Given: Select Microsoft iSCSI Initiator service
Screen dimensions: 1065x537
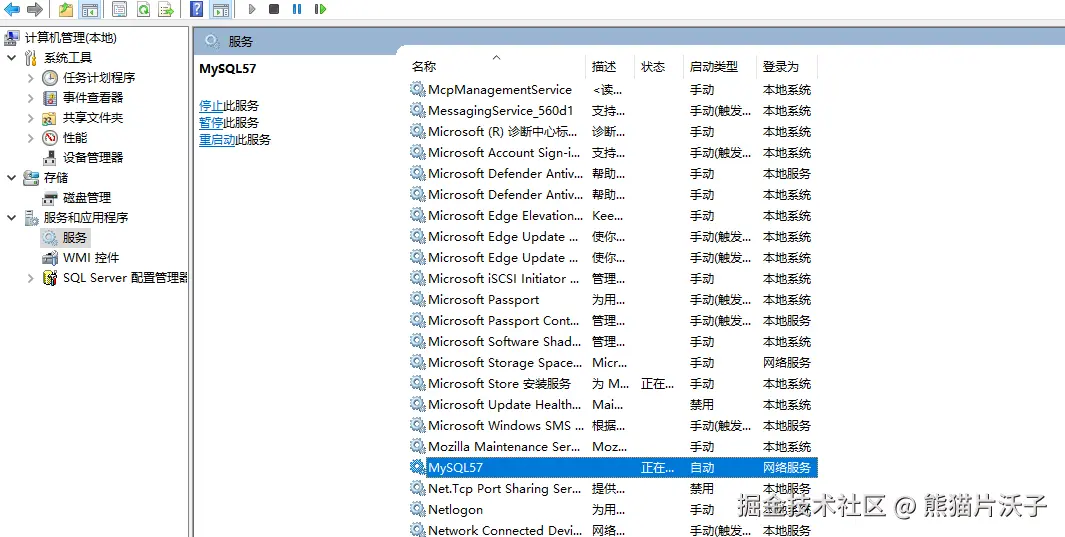Looking at the screenshot, I should point(613,278).
